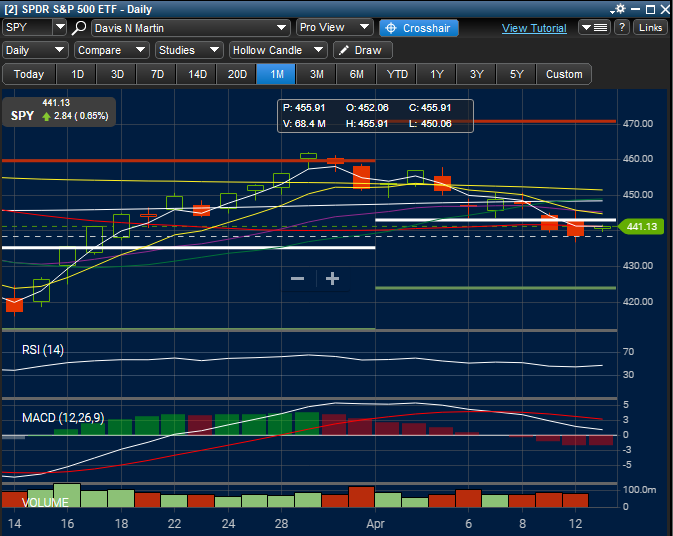Open the SPY symbol dropdown arrow
673x536 pixels.
(60, 27)
